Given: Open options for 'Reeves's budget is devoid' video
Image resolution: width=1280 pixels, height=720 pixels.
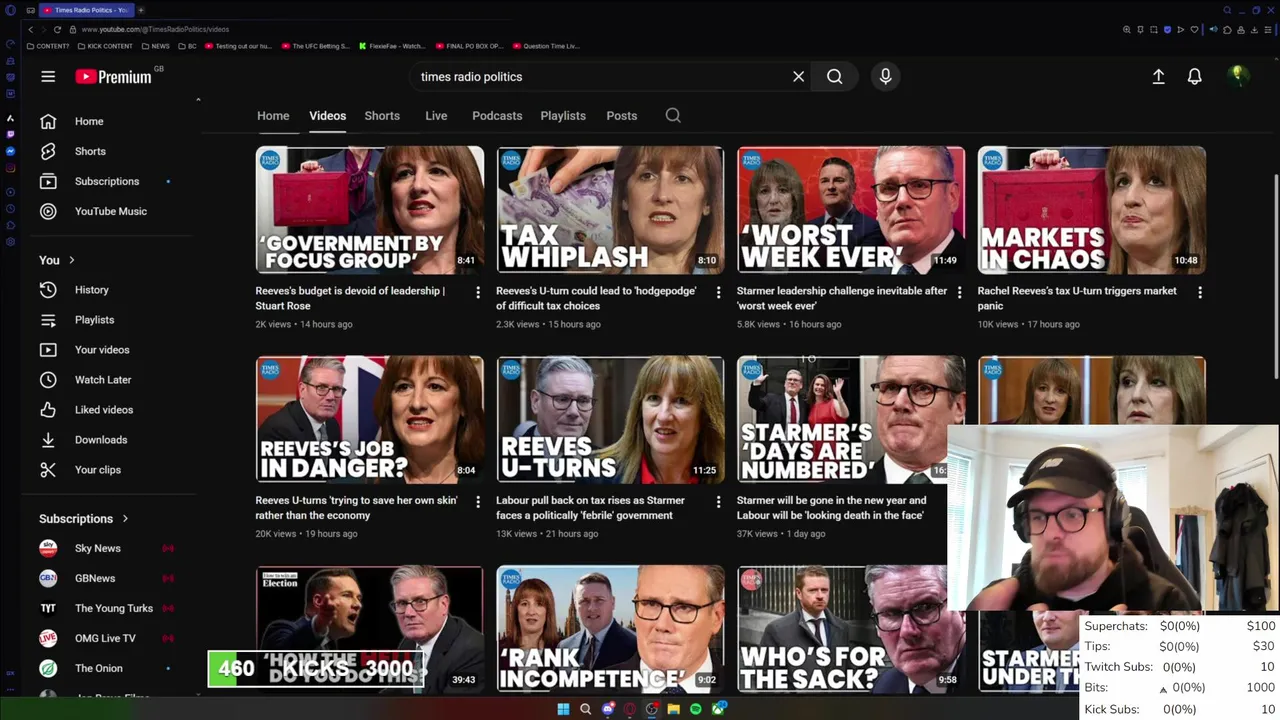Looking at the screenshot, I should point(478,292).
